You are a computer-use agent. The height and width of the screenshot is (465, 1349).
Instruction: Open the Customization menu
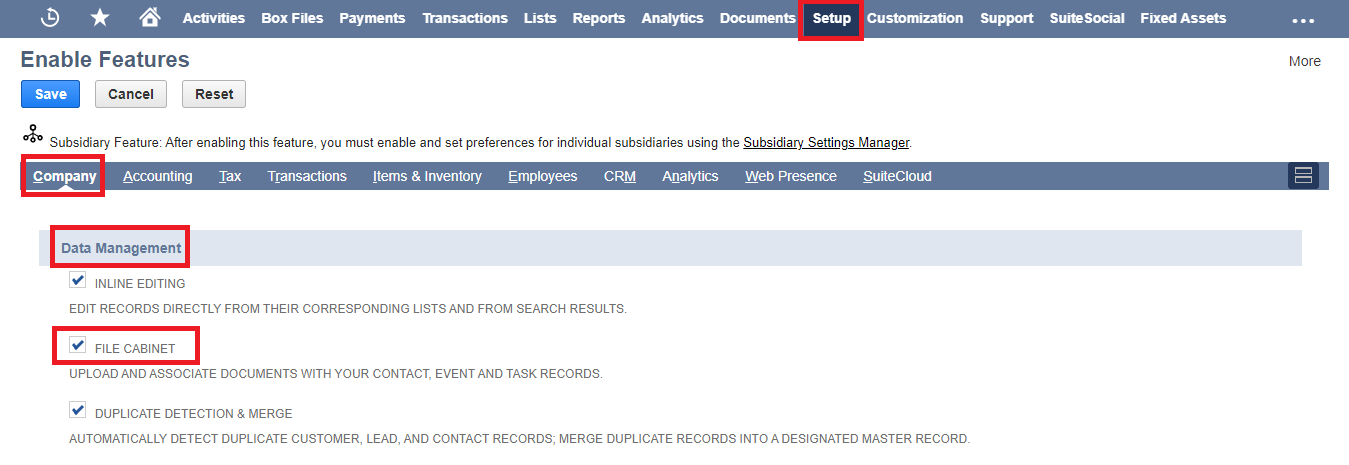(x=915, y=18)
